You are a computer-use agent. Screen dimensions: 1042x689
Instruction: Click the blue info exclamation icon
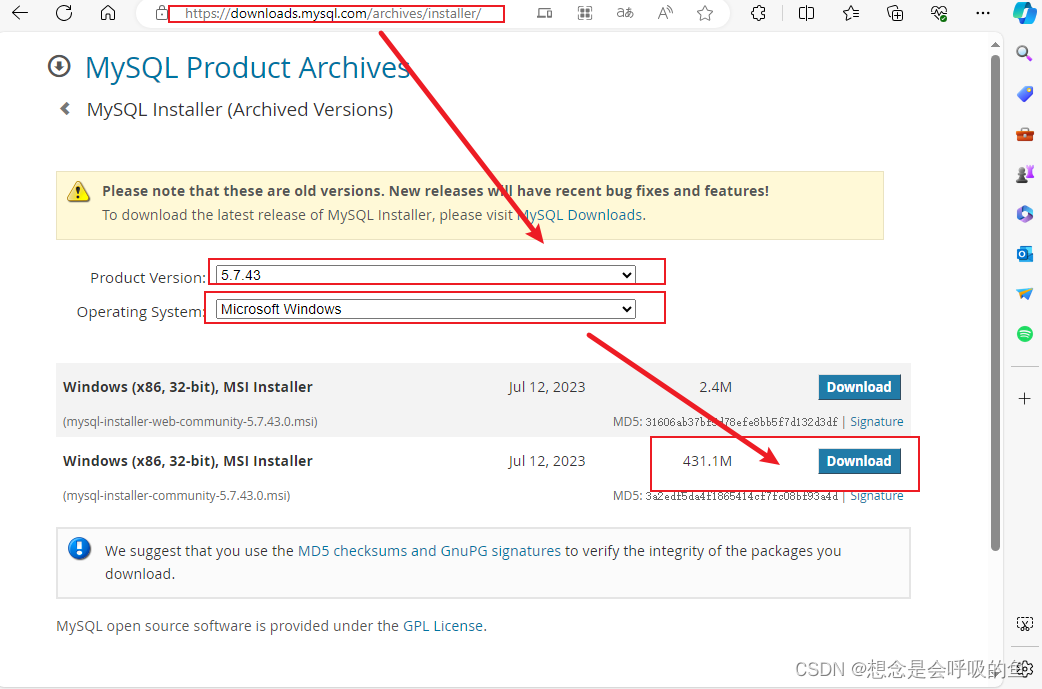coord(79,548)
